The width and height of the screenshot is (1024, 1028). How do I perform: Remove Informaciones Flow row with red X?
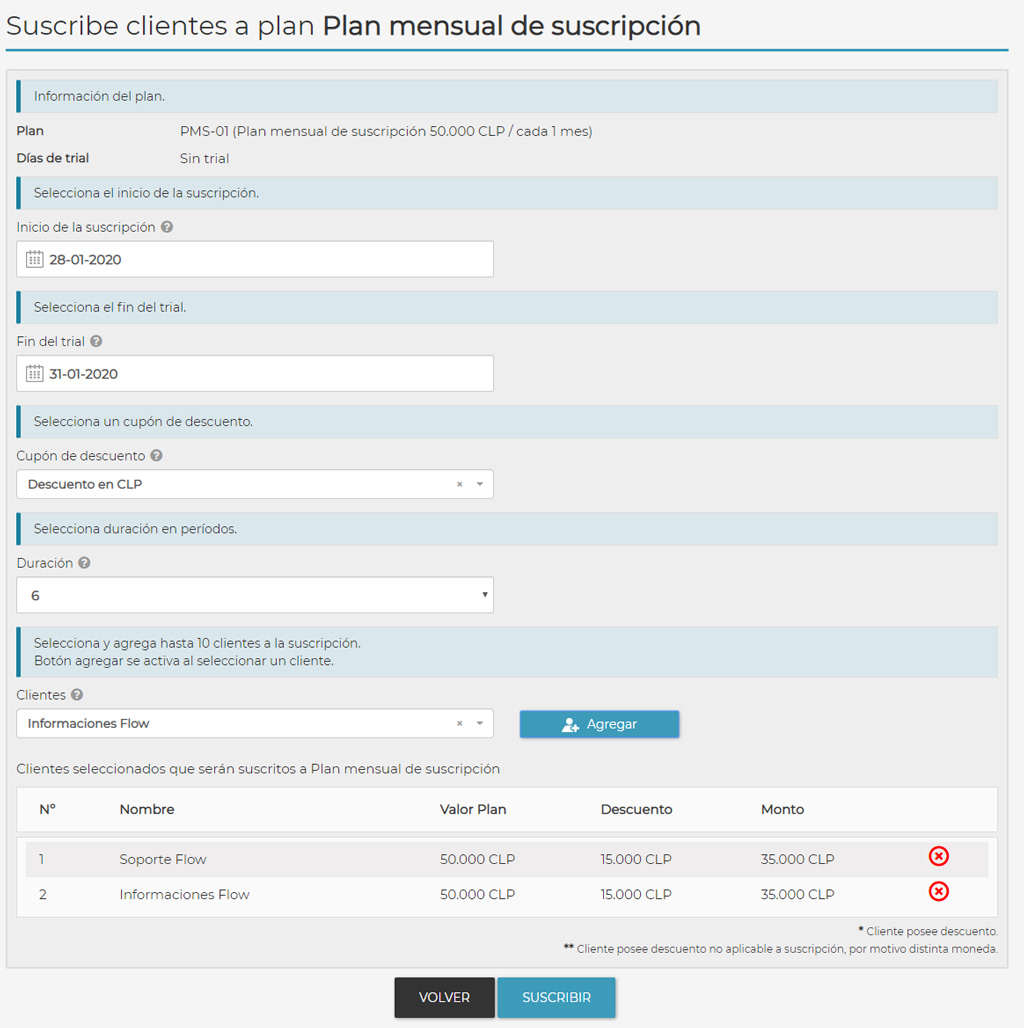point(939,892)
